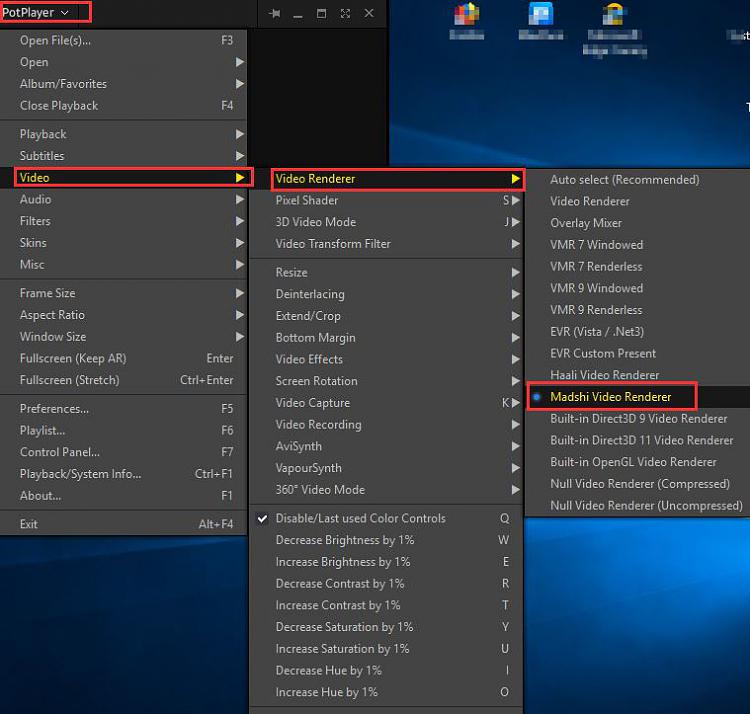Click Exit in the main menu
This screenshot has height=714, width=750.
pyautogui.click(x=29, y=524)
